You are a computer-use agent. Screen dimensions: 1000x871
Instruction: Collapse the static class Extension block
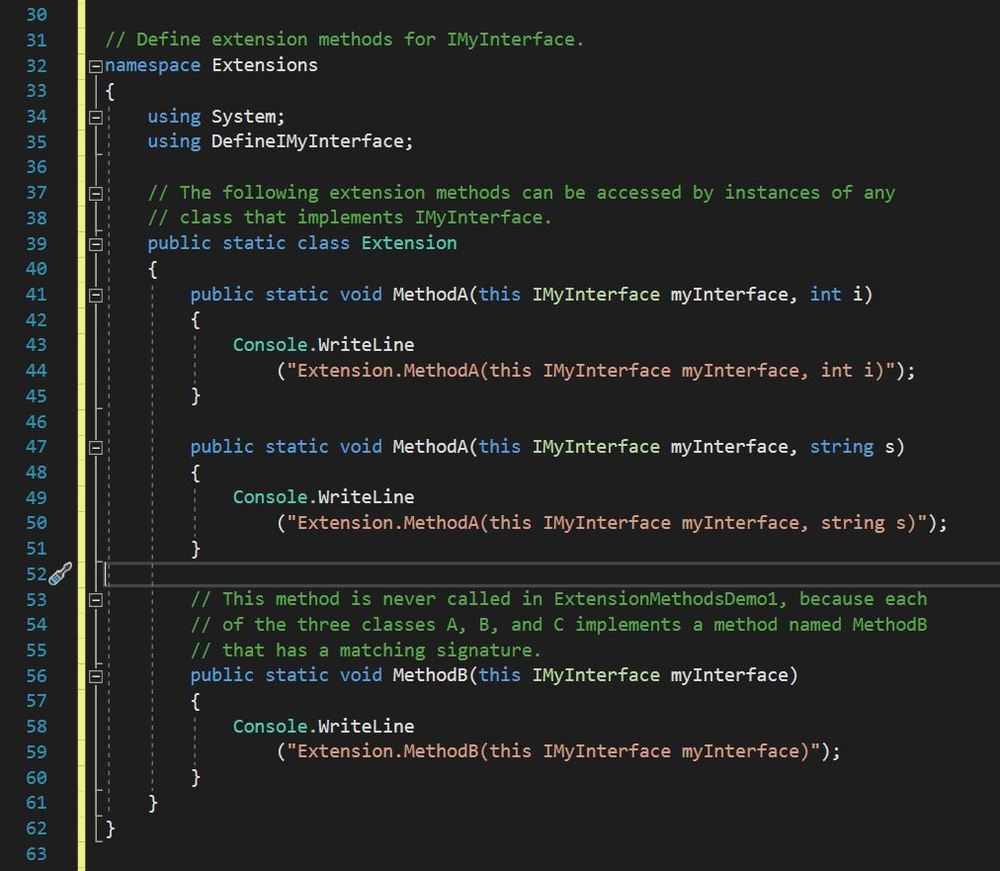(96, 244)
